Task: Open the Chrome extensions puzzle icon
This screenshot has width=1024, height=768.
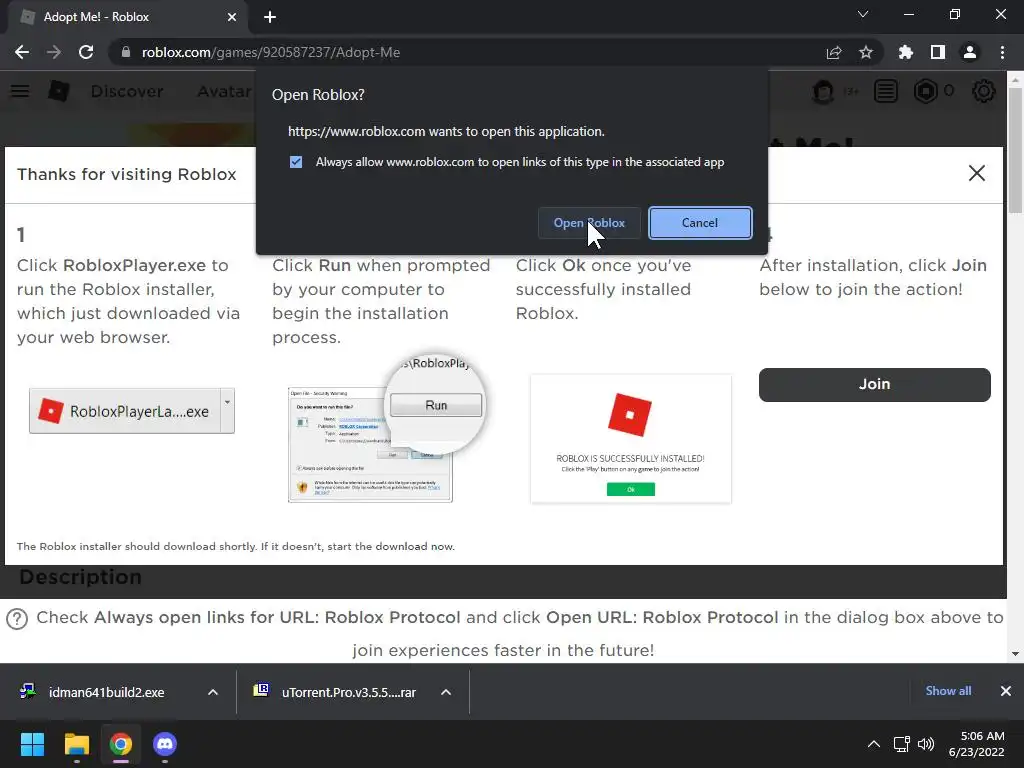Action: click(906, 52)
